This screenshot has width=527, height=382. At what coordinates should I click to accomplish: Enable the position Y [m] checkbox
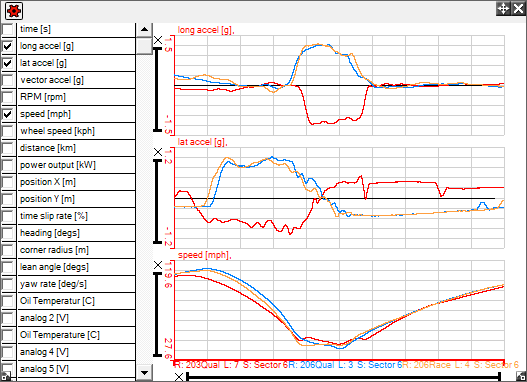pos(7,199)
